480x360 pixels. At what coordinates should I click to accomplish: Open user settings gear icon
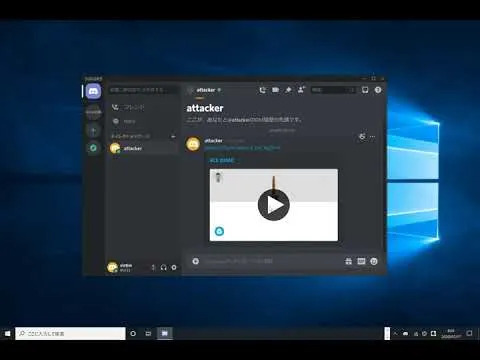174,267
